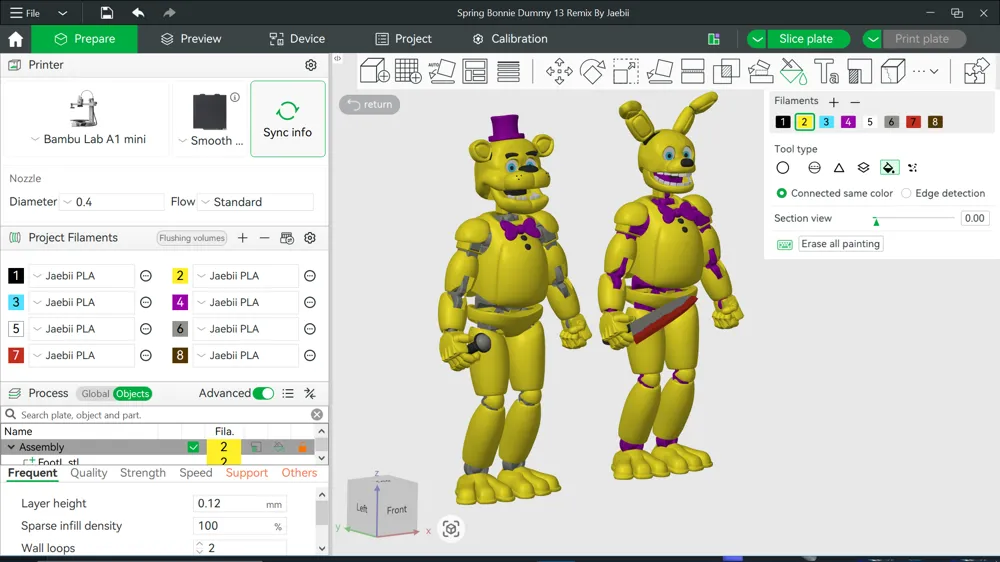This screenshot has width=1000, height=562.
Task: Click the Add object cube icon
Action: [x=374, y=71]
